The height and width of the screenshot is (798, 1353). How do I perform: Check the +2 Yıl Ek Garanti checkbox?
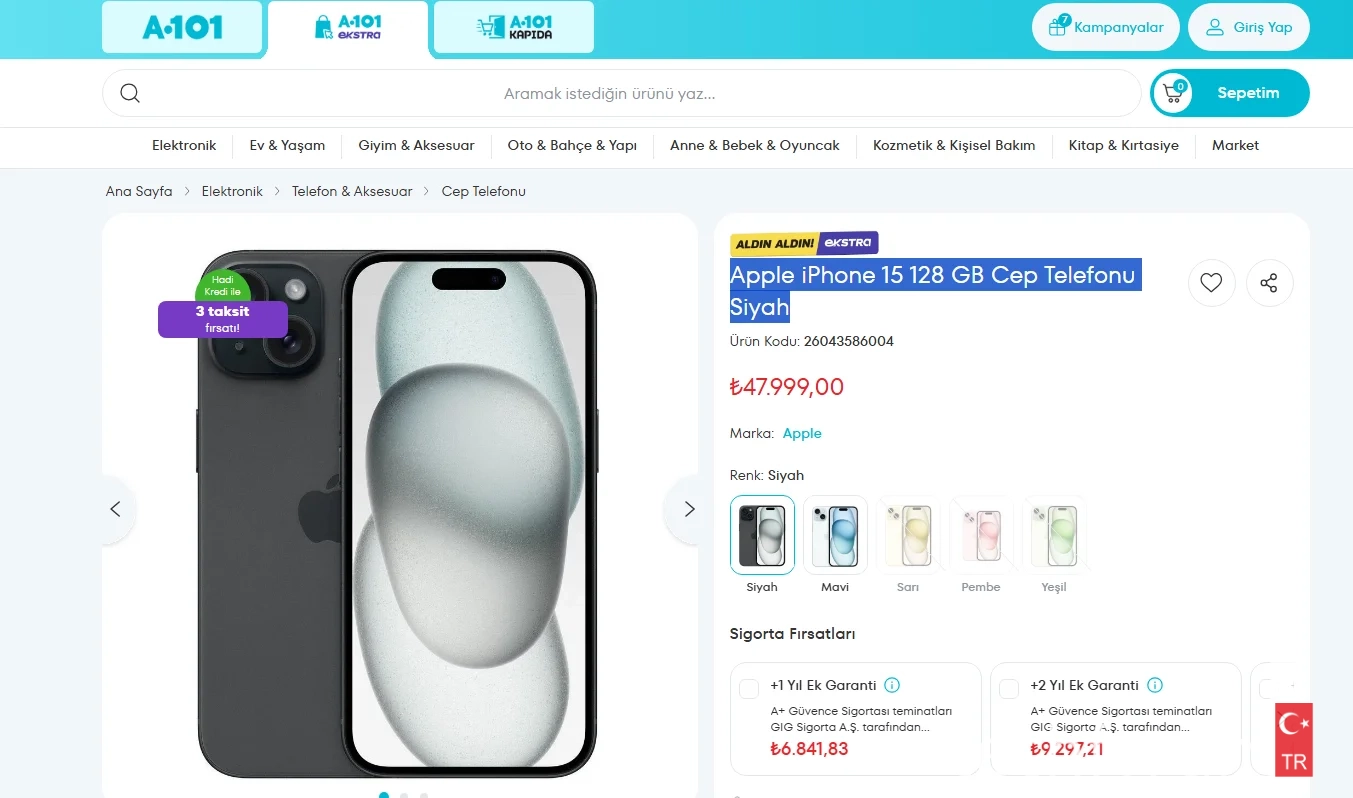click(x=1009, y=689)
